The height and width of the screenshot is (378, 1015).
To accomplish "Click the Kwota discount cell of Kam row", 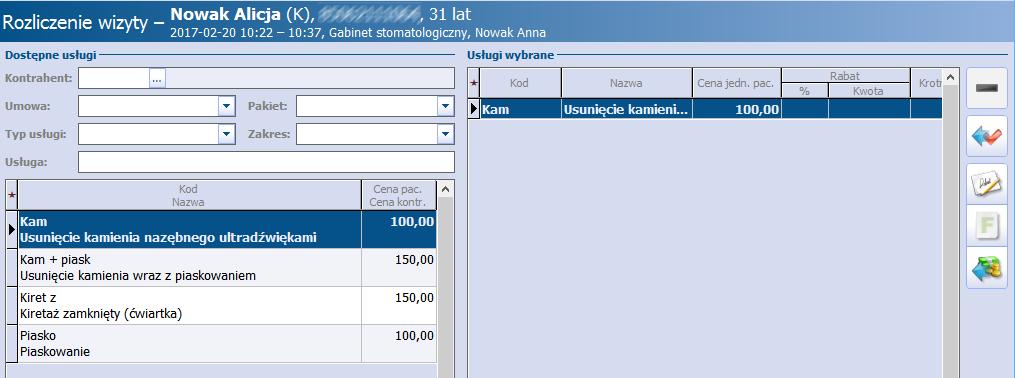I will (x=869, y=109).
